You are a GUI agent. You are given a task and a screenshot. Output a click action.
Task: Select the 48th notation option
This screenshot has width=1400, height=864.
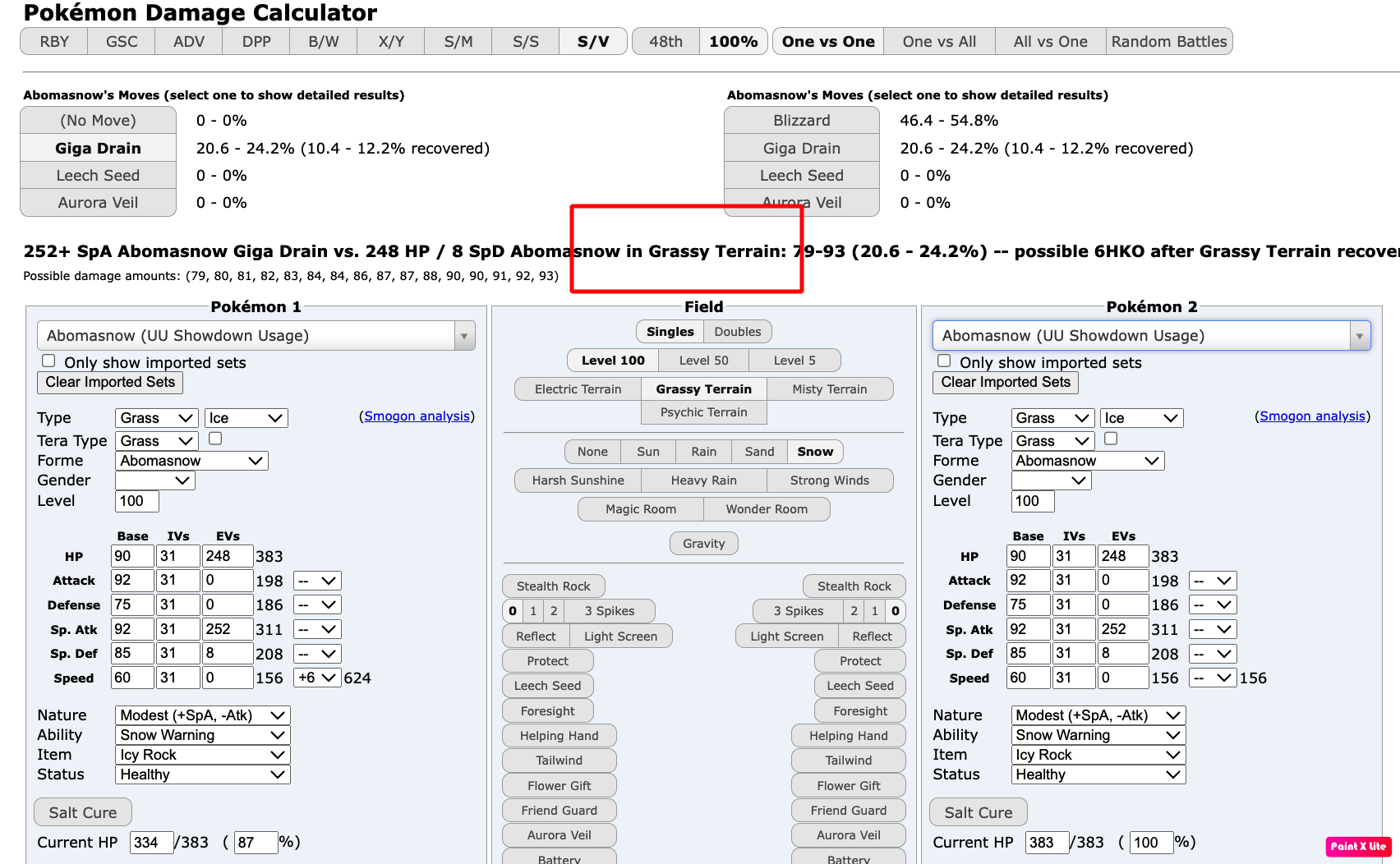tap(665, 41)
